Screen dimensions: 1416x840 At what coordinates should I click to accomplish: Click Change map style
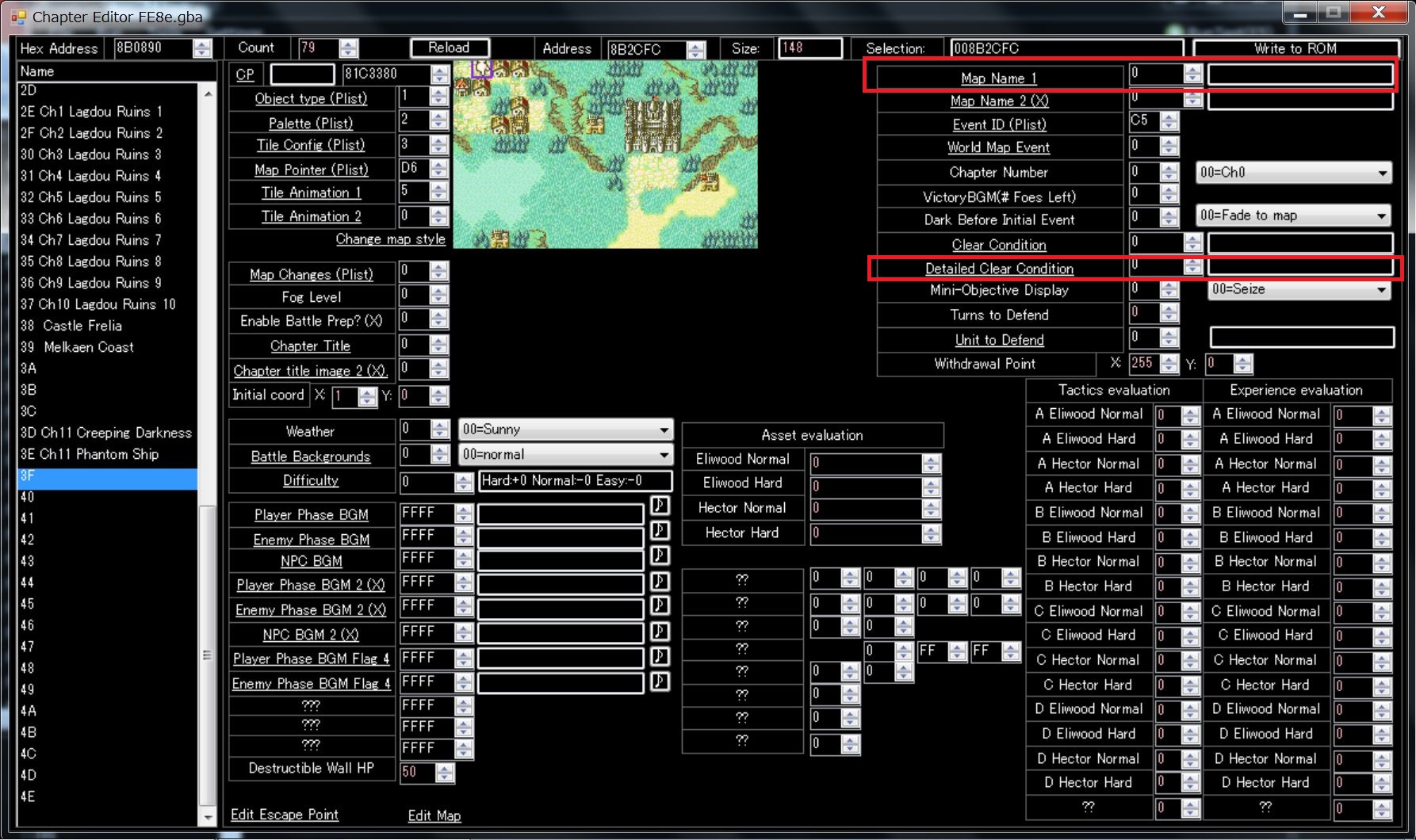pyautogui.click(x=389, y=239)
